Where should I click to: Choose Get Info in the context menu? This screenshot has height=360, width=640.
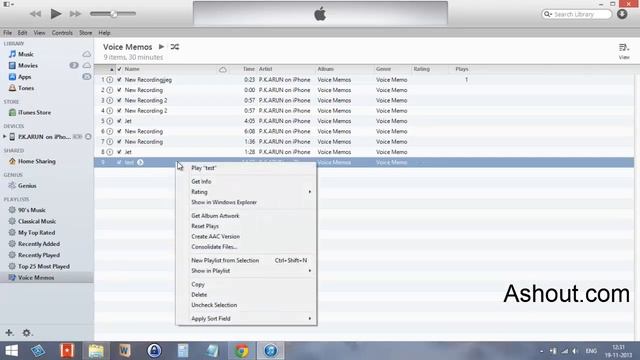[x=246, y=182]
